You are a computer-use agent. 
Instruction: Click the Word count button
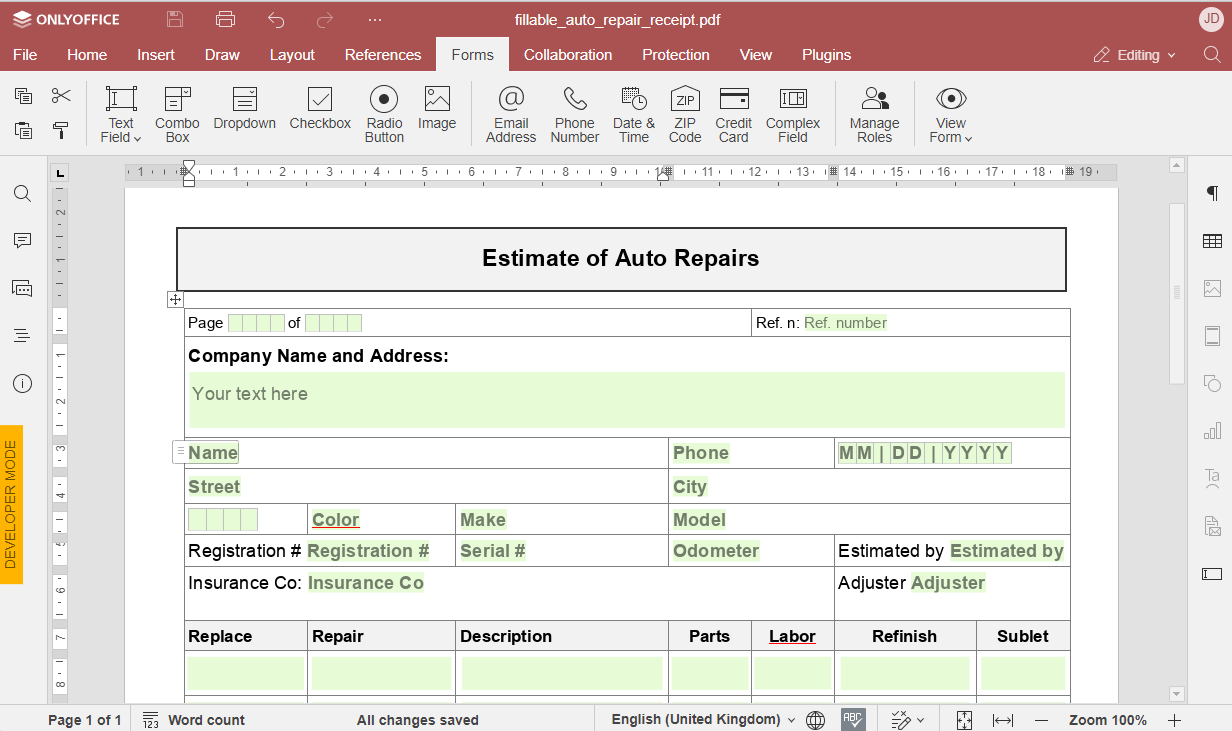coord(194,719)
